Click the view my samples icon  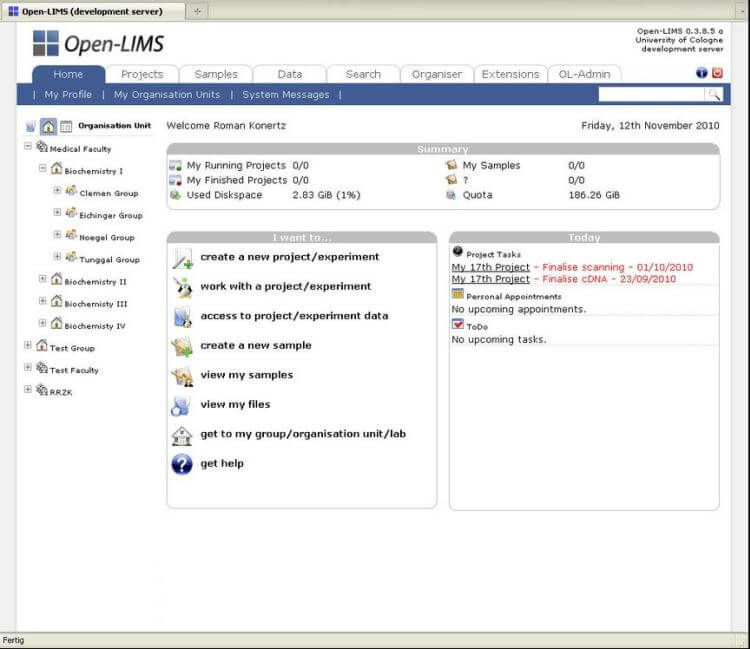182,376
